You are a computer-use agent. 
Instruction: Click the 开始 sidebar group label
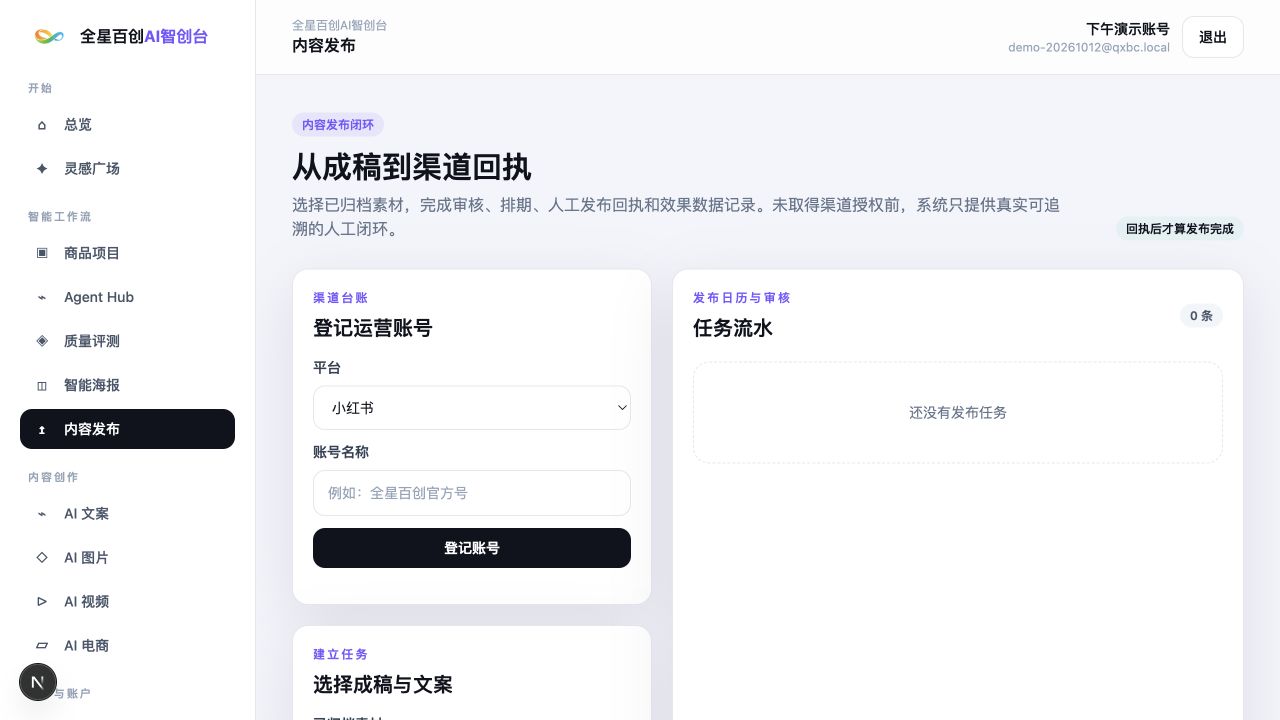[x=40, y=89]
